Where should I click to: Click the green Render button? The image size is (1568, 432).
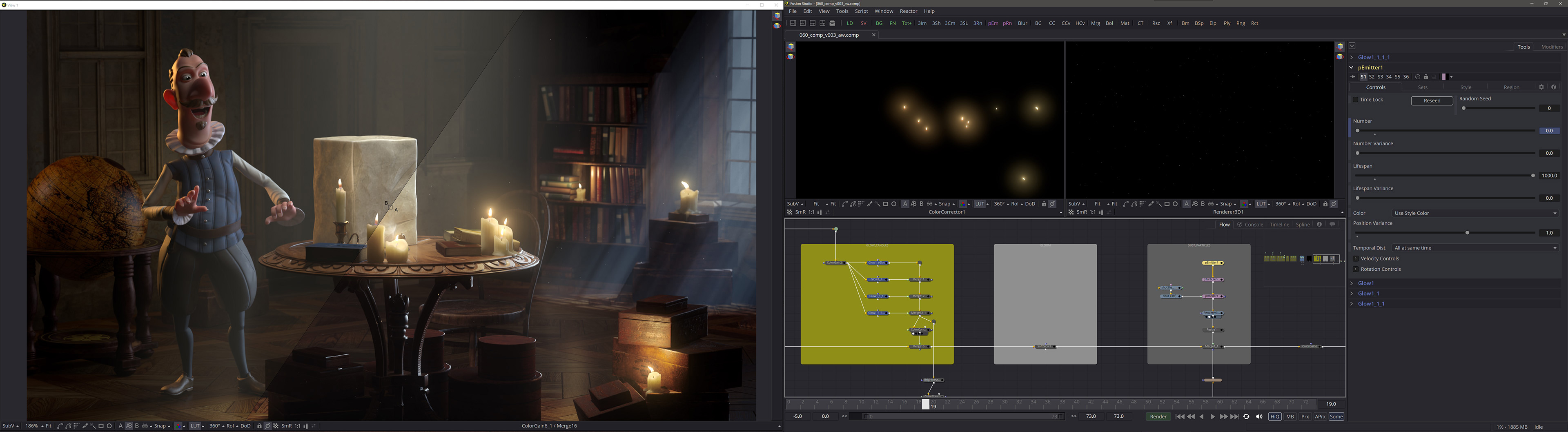pos(1158,417)
